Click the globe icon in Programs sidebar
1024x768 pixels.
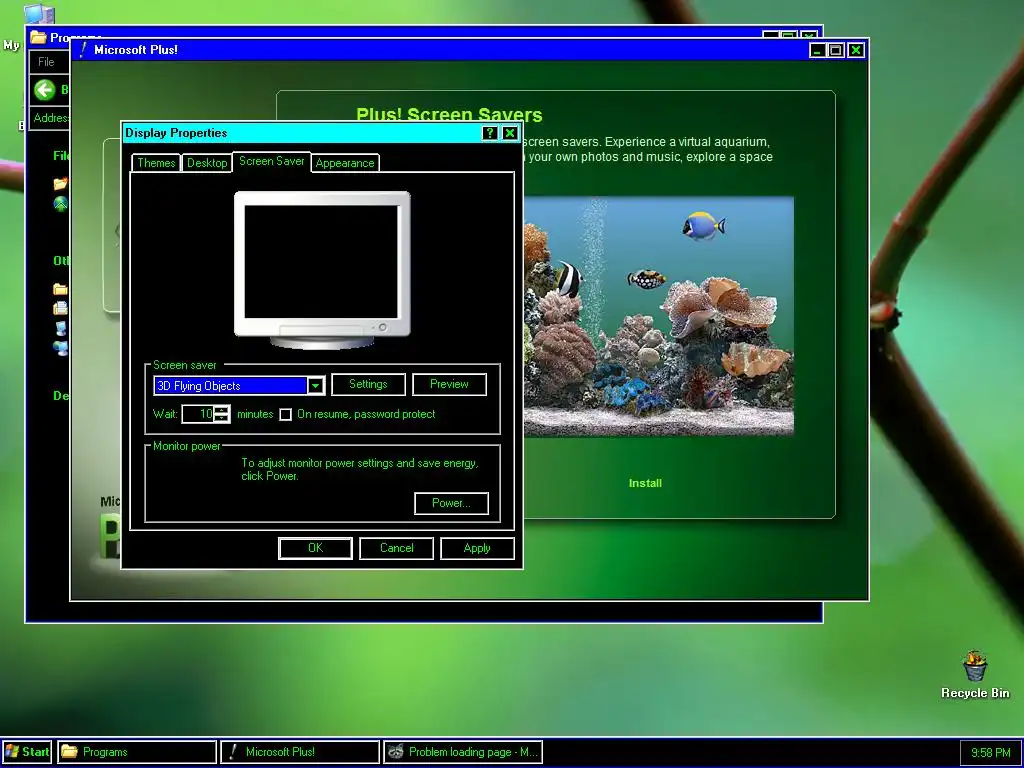[x=60, y=204]
